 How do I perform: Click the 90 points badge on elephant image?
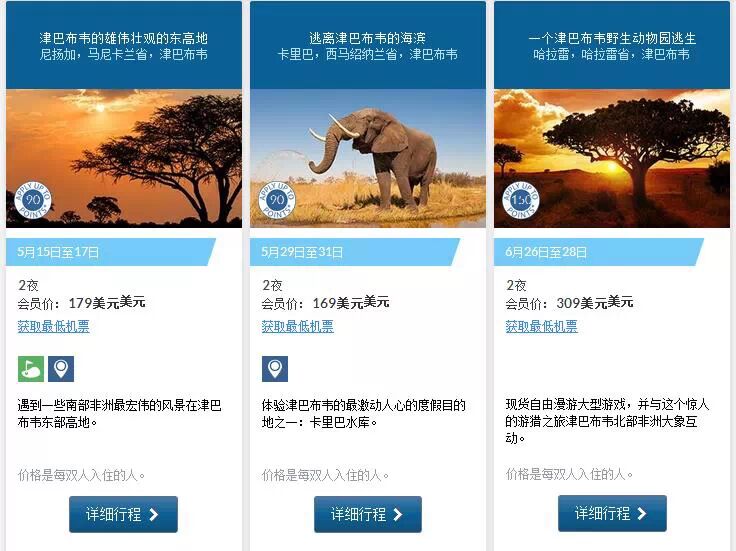(277, 200)
